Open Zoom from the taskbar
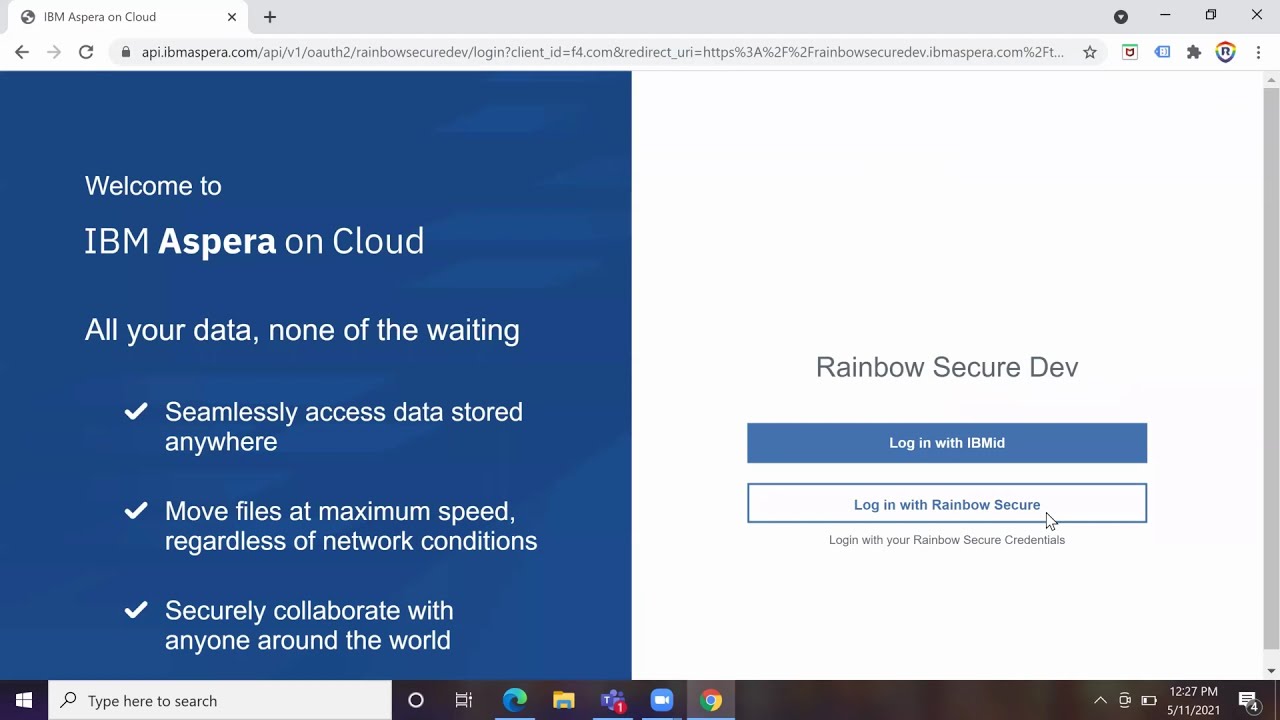Screen dimensions: 1280x720 point(662,700)
